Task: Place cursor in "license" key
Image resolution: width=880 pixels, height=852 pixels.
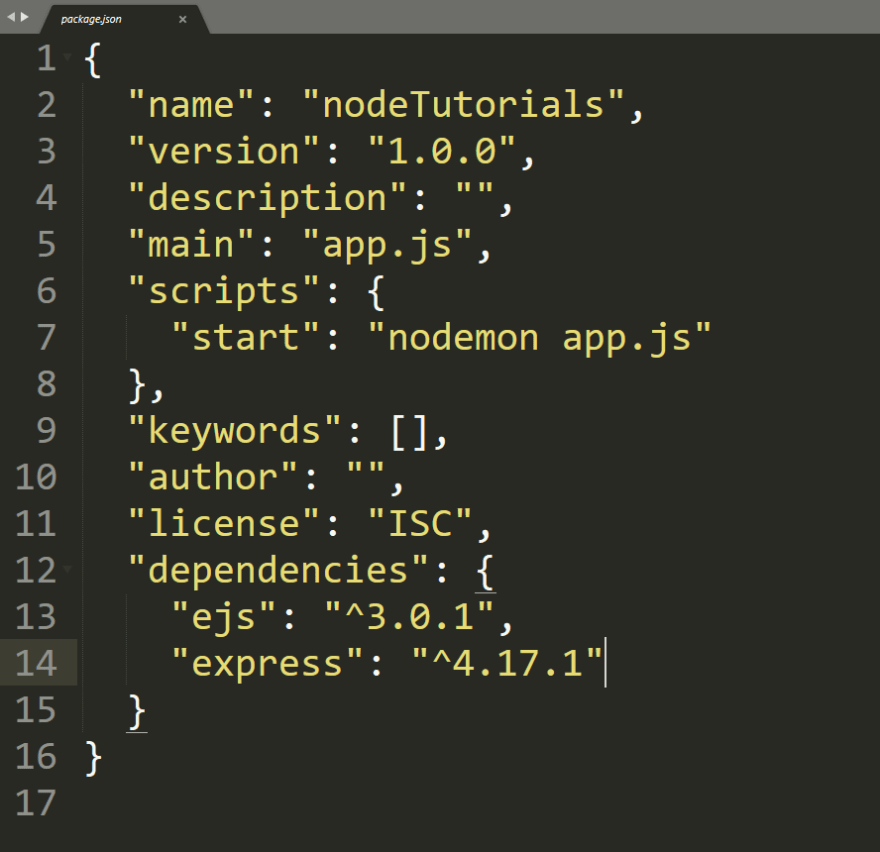Action: (223, 524)
